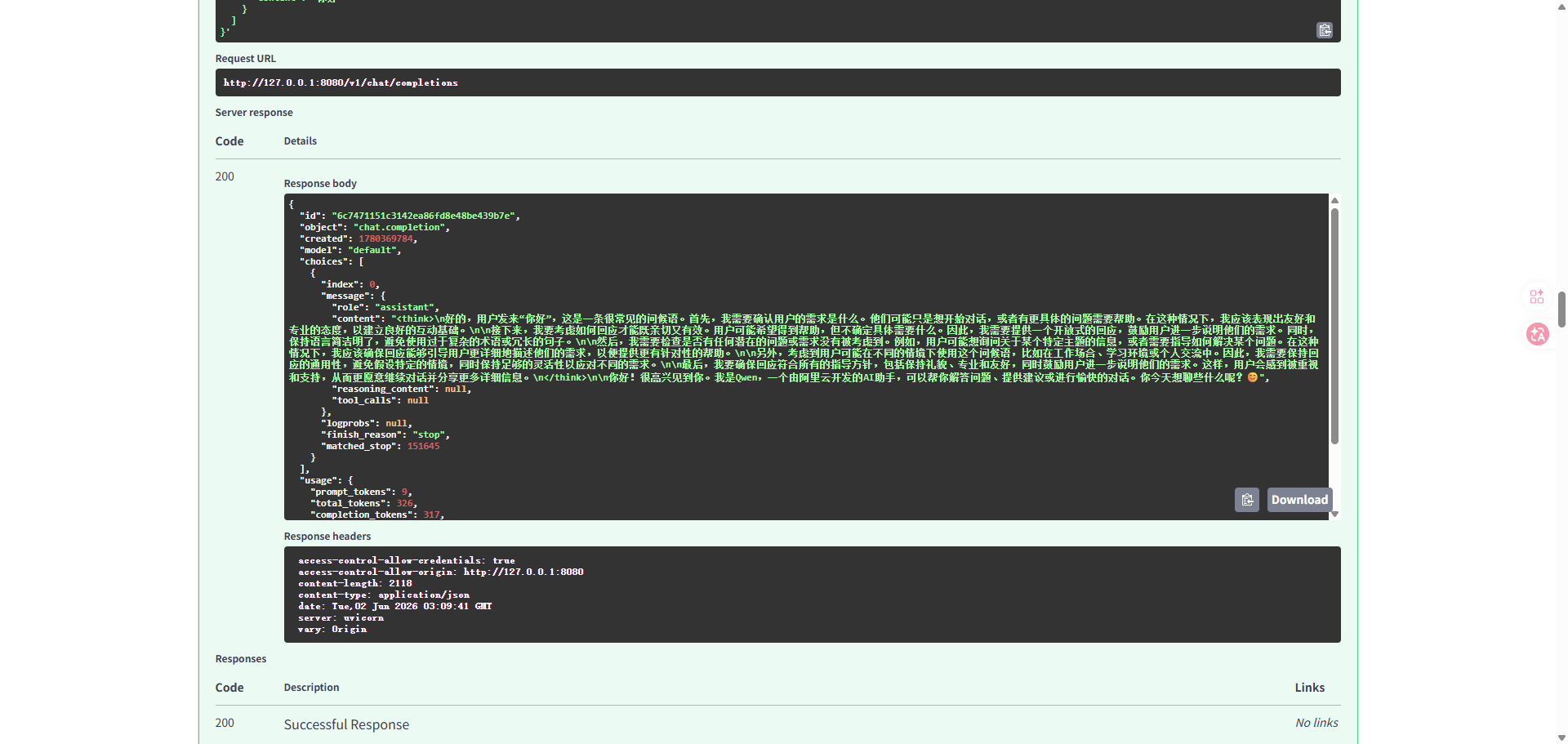This screenshot has height=744, width=1568.
Task: Copy the response body with clipboard icon
Action: pos(1247,500)
